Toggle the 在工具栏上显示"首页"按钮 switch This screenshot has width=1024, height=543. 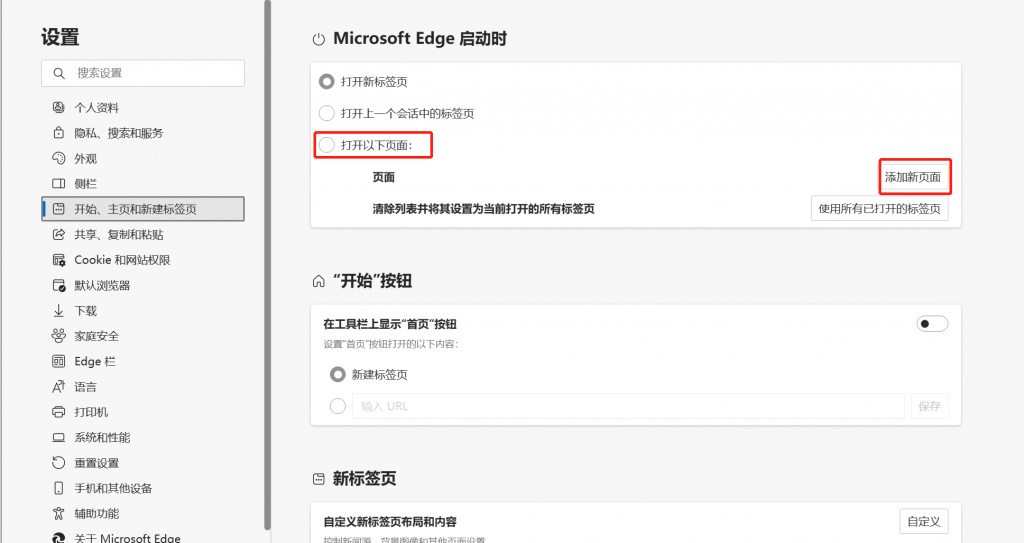click(932, 324)
